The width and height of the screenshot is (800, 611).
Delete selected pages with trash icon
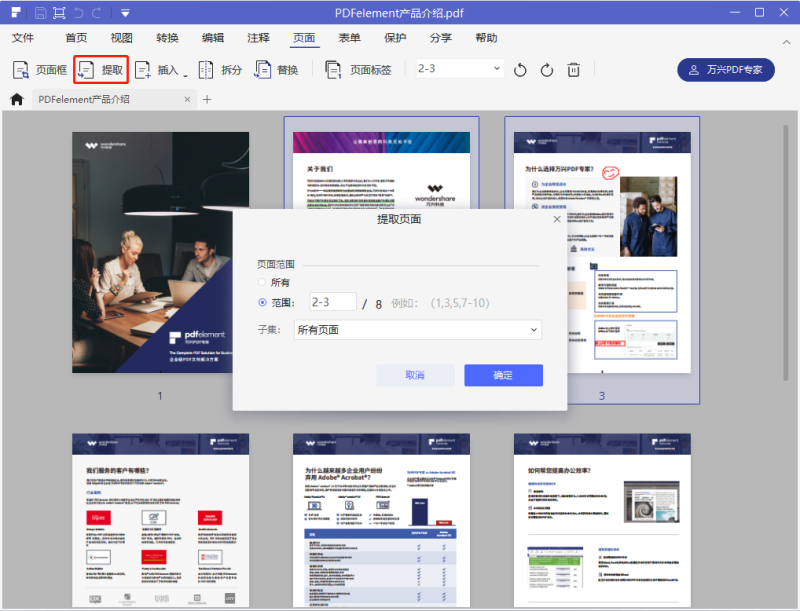point(574,70)
